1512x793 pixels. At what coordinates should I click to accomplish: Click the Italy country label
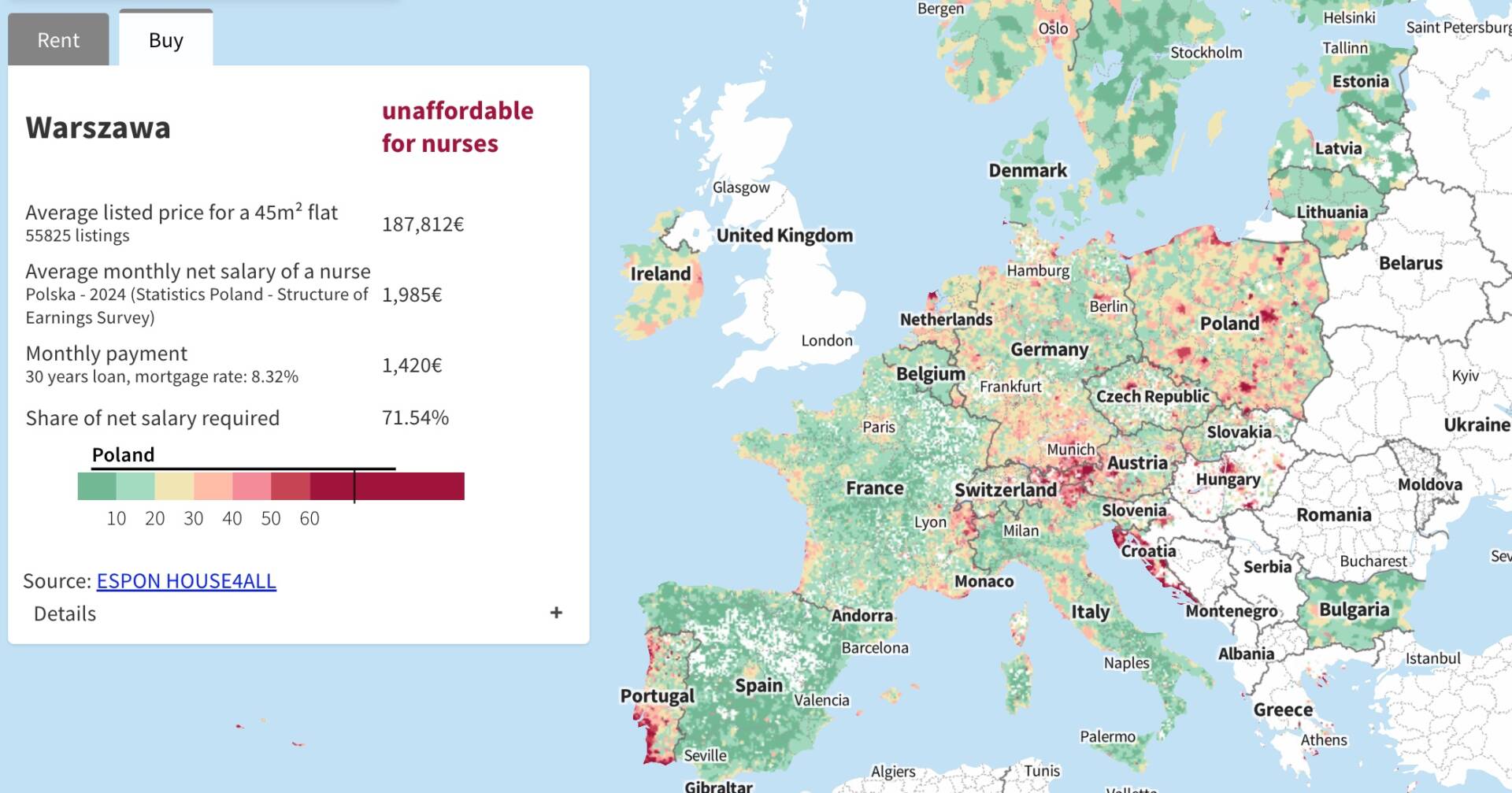(x=1090, y=612)
